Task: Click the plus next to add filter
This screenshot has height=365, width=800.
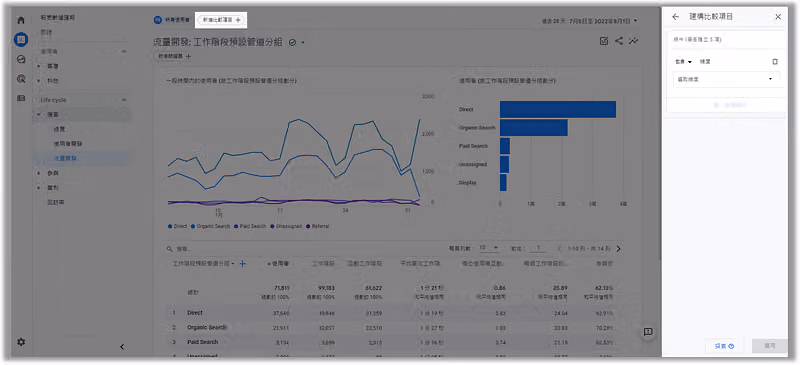Action: pos(188,56)
